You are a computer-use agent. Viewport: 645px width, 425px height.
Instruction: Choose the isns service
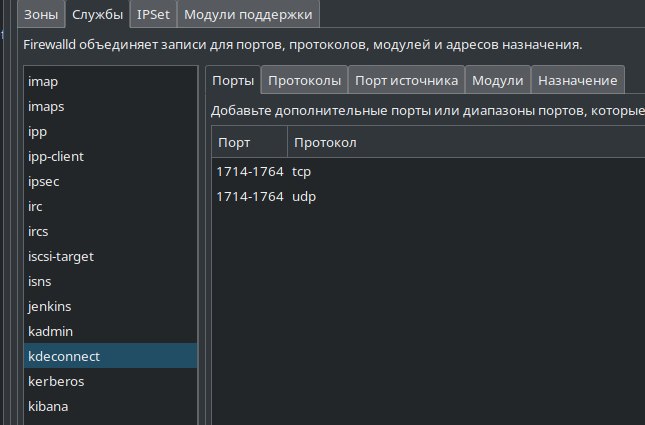pyautogui.click(x=111, y=281)
